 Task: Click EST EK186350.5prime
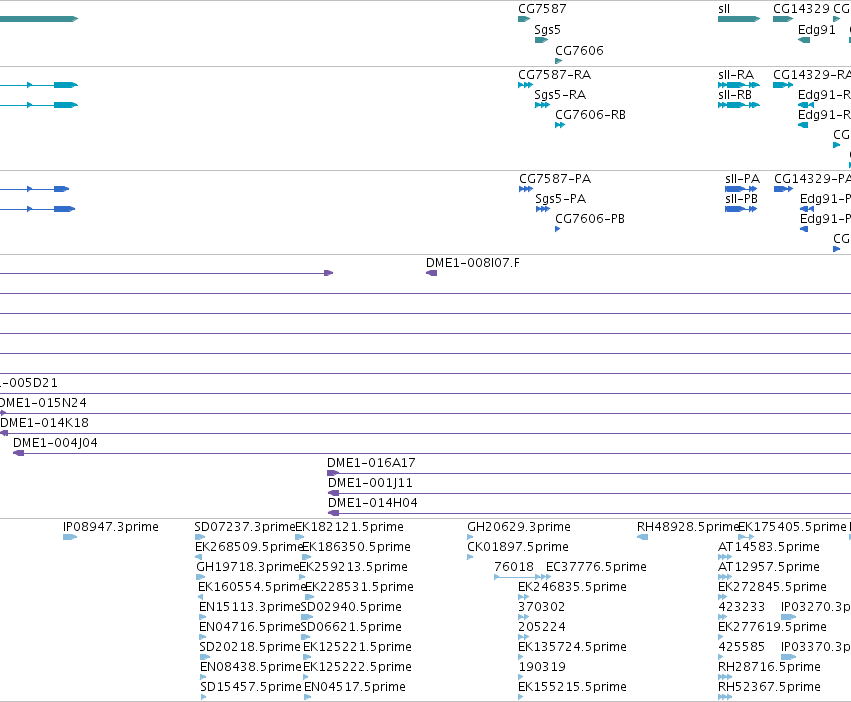coord(356,547)
